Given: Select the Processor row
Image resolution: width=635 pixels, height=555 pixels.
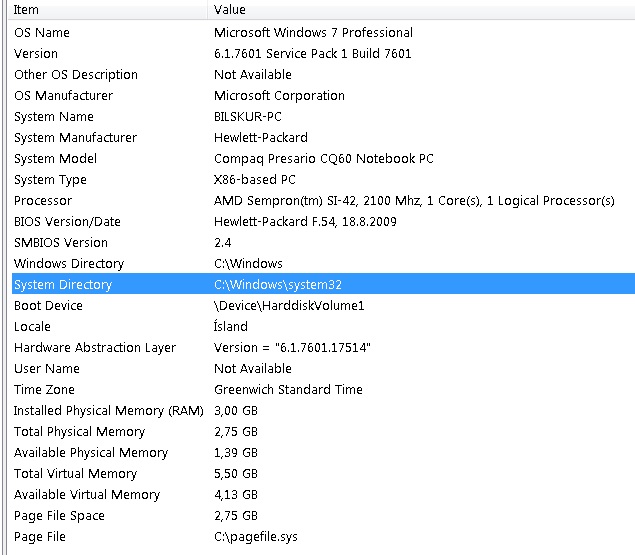Looking at the screenshot, I should 43,201.
